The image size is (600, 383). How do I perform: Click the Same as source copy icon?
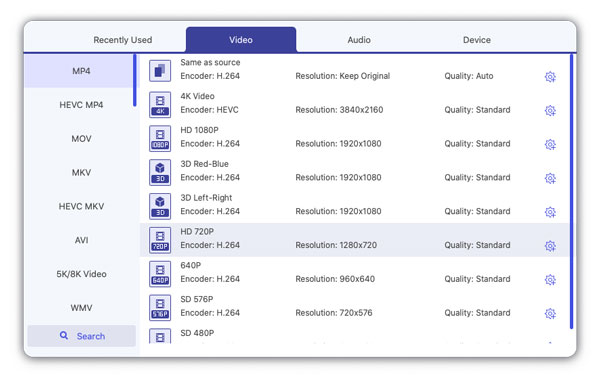click(160, 71)
